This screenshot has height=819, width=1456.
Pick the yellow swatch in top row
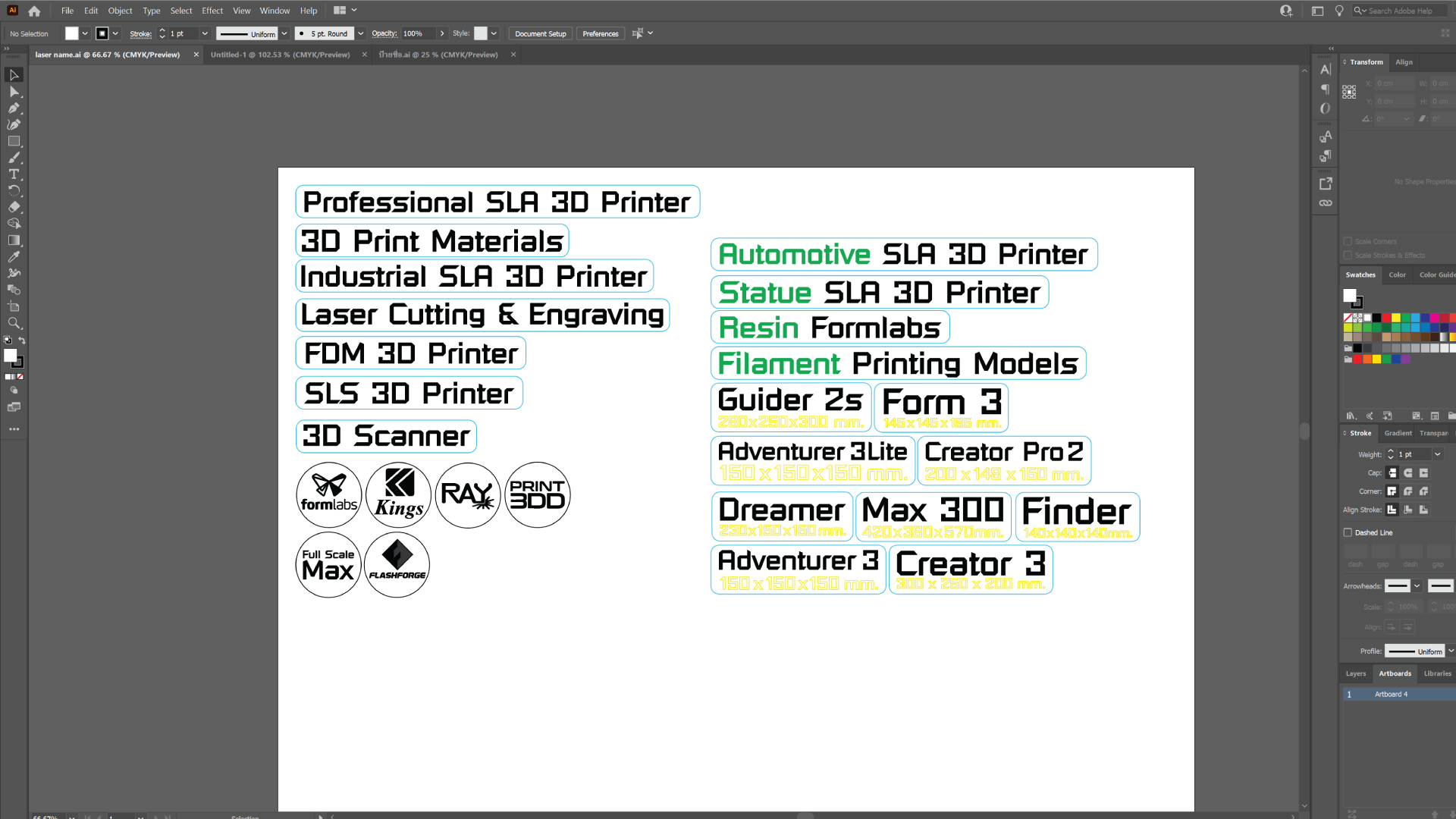tap(1396, 318)
